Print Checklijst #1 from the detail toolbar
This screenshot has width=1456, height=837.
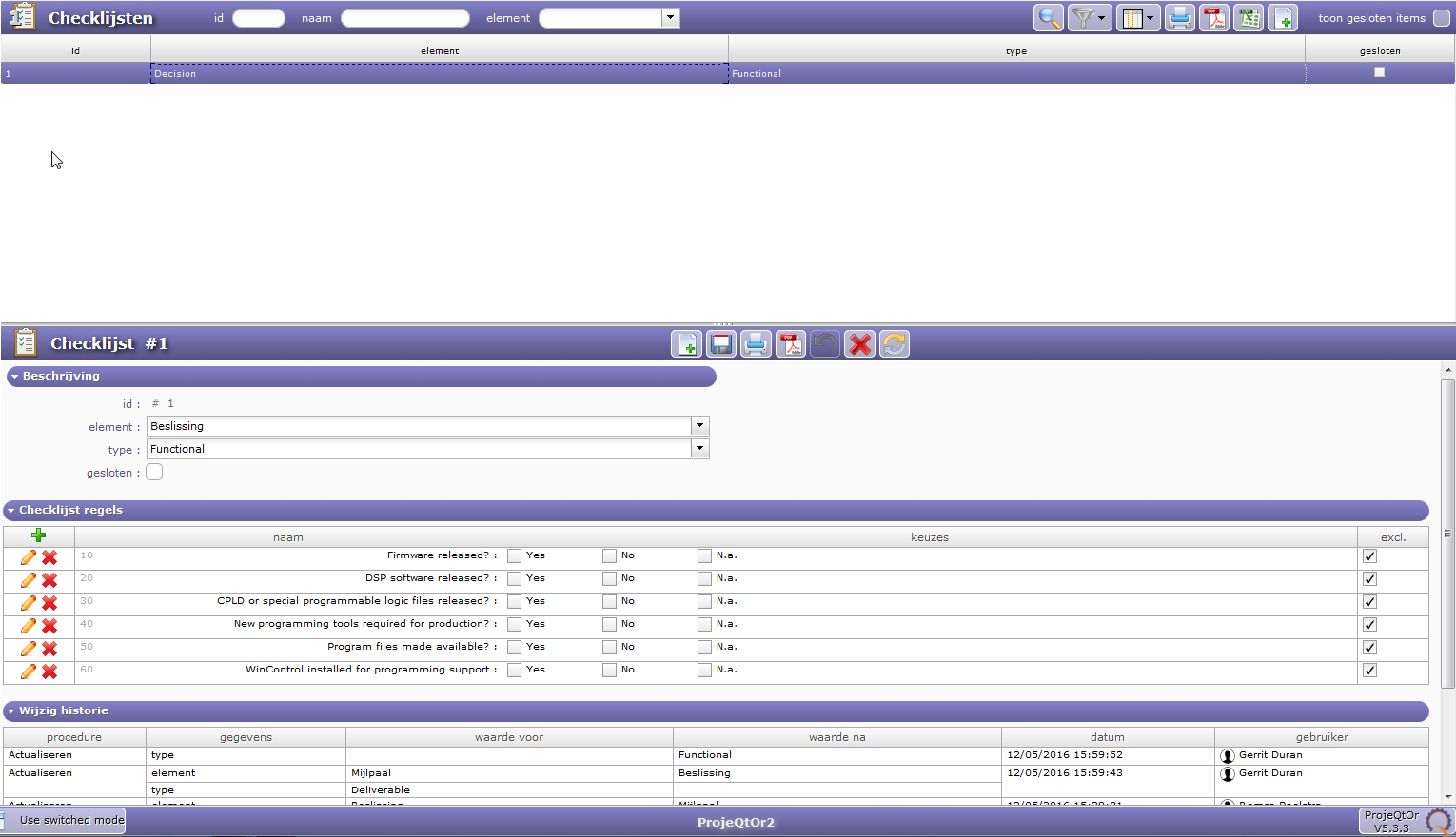(756, 344)
